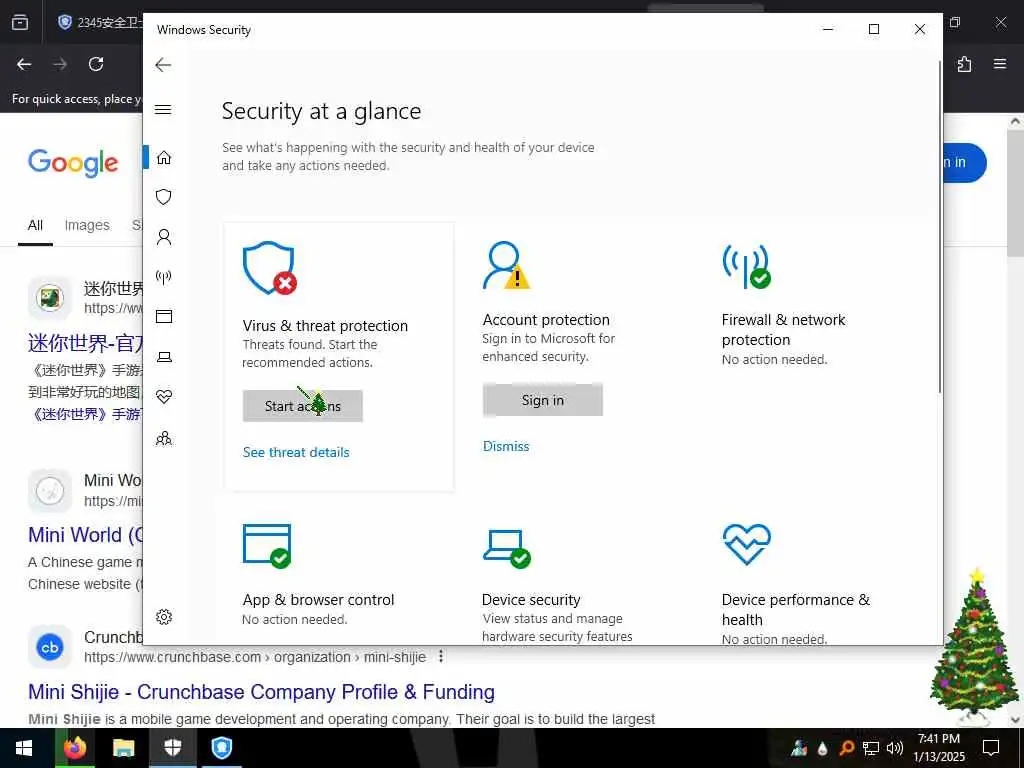Open Firewall & network protection sidebar icon
Viewport: 1024px width, 768px height.
(x=164, y=276)
